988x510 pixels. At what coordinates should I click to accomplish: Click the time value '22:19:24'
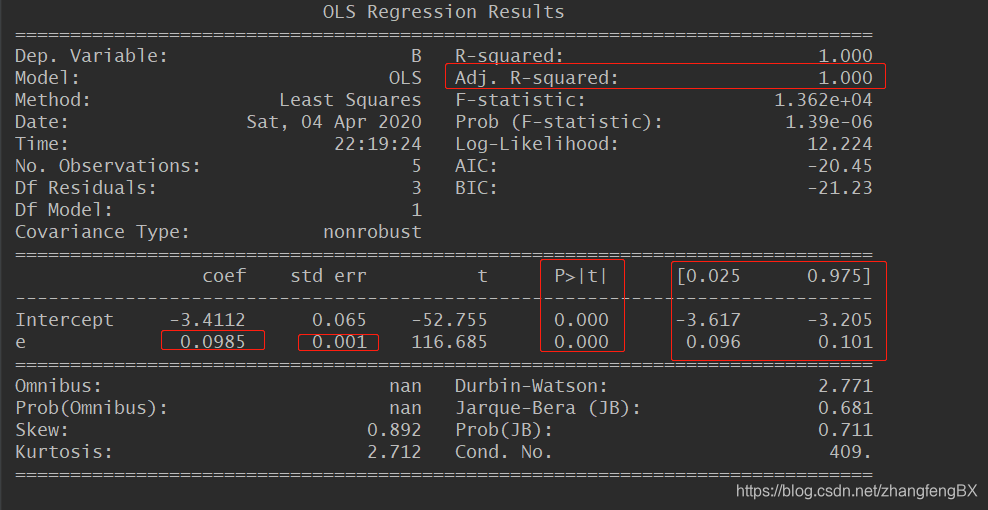tap(377, 144)
